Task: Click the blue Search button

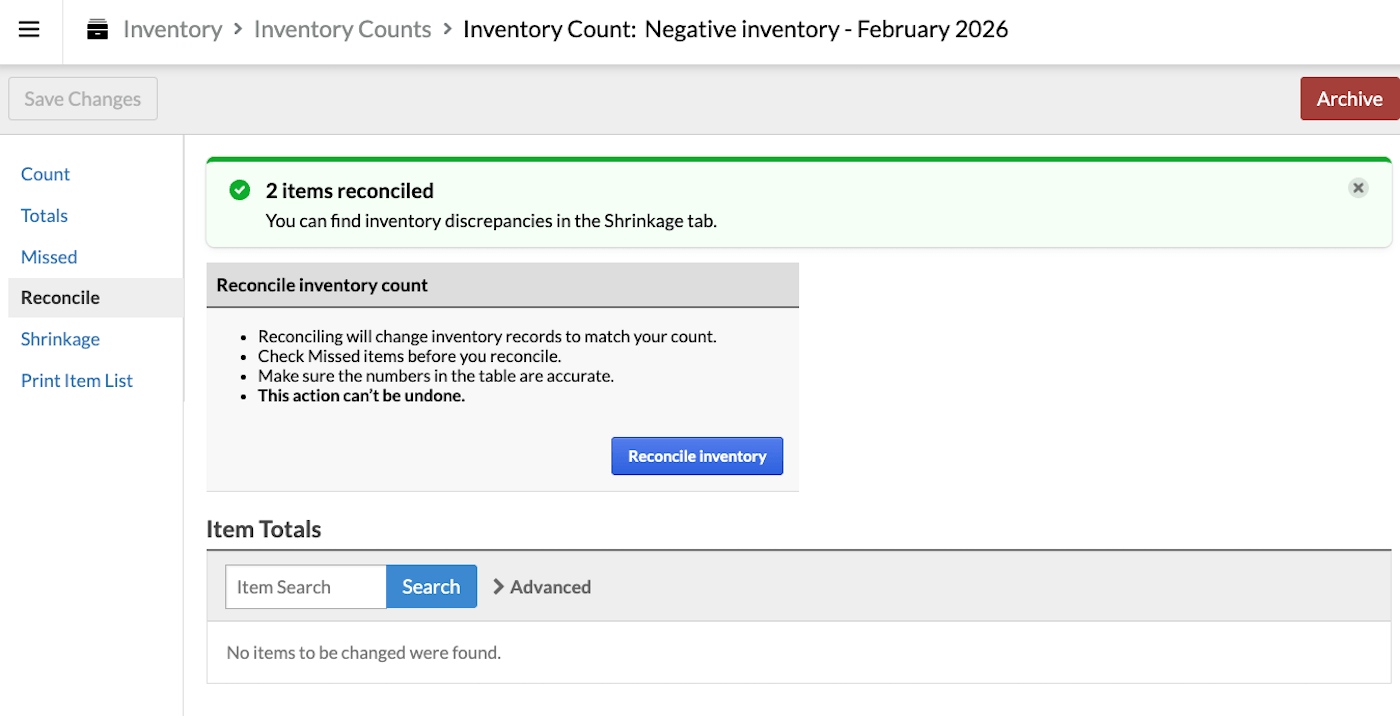Action: click(x=431, y=587)
